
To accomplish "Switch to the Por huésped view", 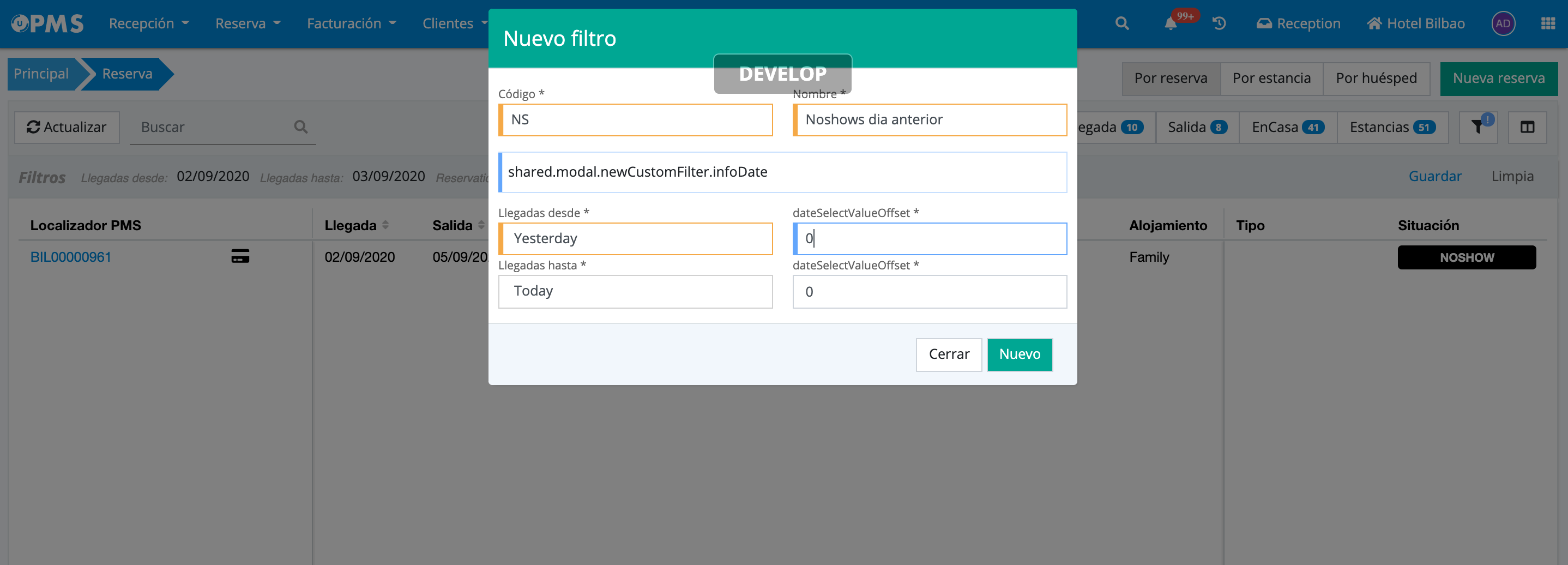I will click(x=1376, y=79).
